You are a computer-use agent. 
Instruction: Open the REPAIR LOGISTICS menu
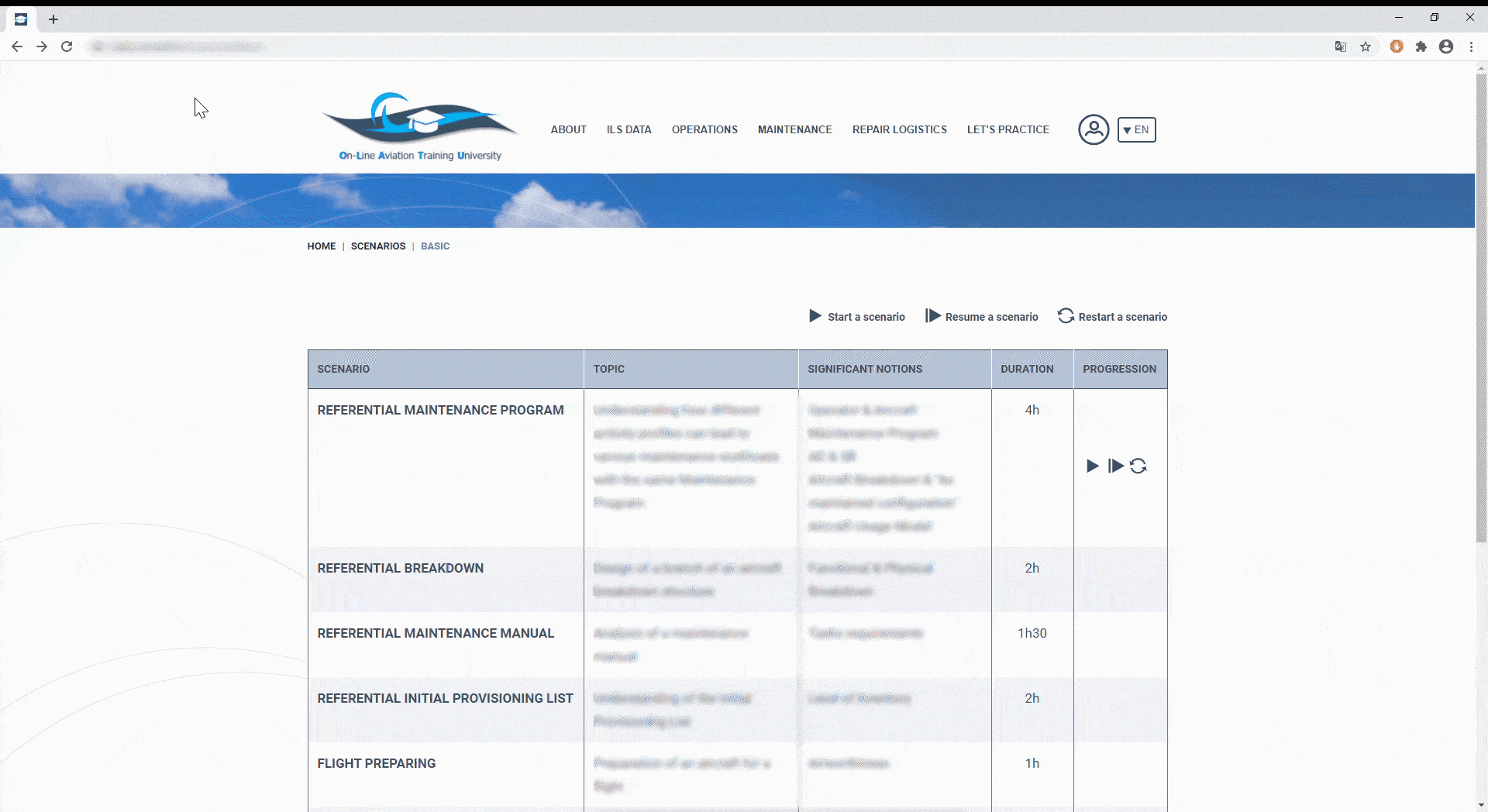(x=899, y=129)
